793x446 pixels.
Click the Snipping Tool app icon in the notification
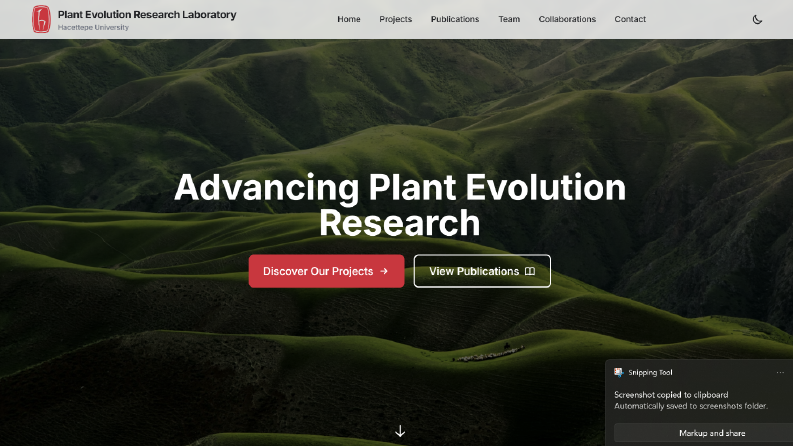tap(619, 372)
